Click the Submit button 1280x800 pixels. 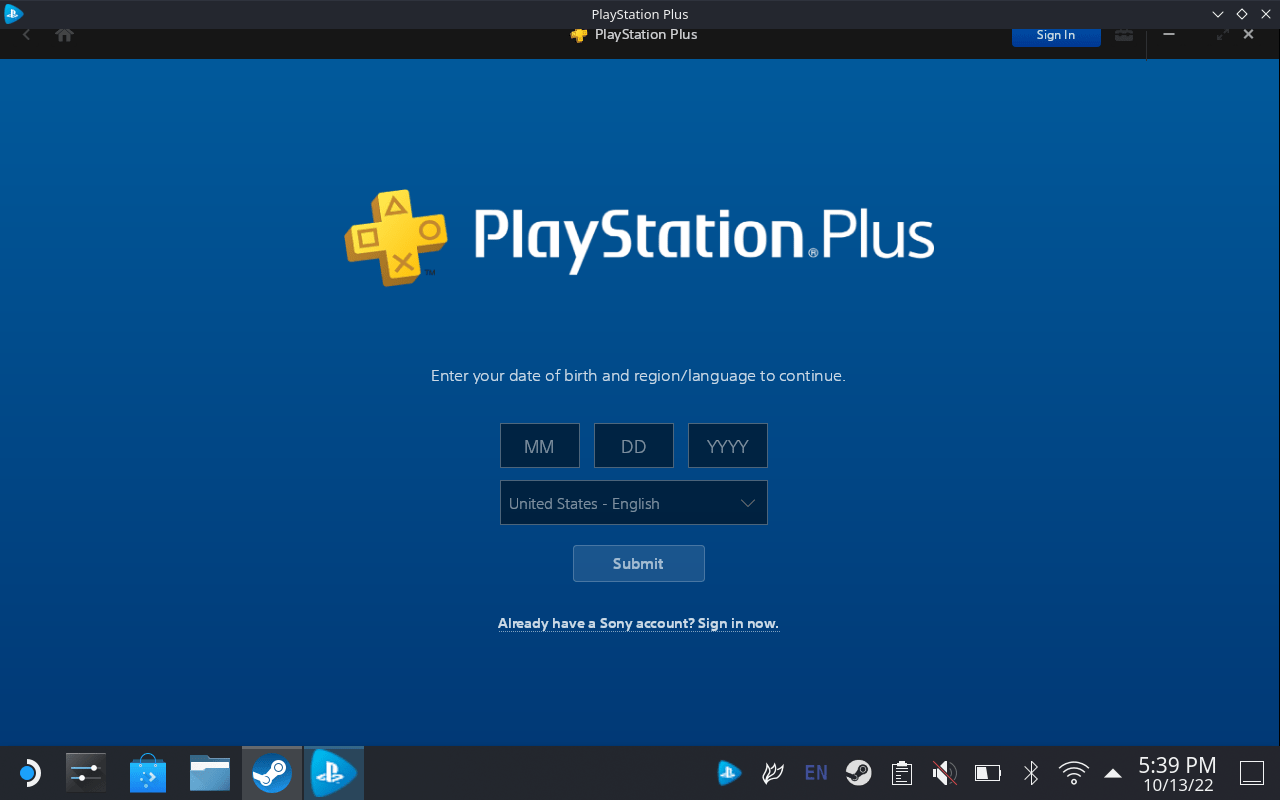click(639, 563)
